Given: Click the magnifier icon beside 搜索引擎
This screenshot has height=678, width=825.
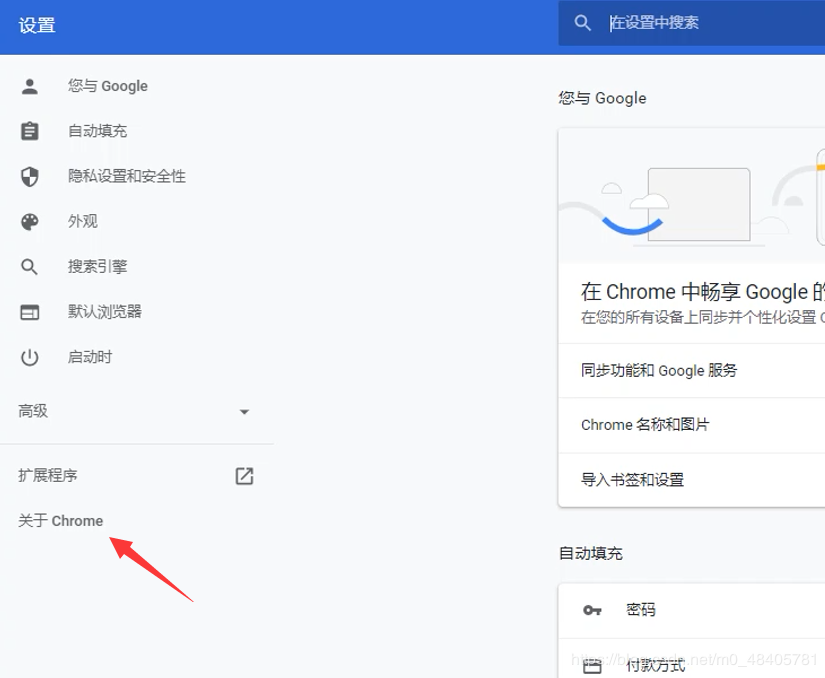Looking at the screenshot, I should 29,267.
